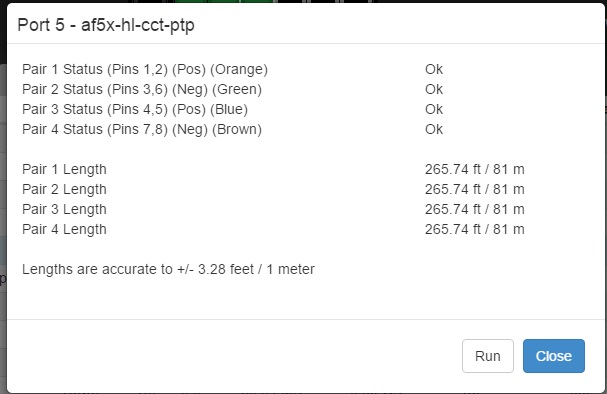Select the Pair 3 Status Blue label
The width and height of the screenshot is (607, 394).
point(135,109)
